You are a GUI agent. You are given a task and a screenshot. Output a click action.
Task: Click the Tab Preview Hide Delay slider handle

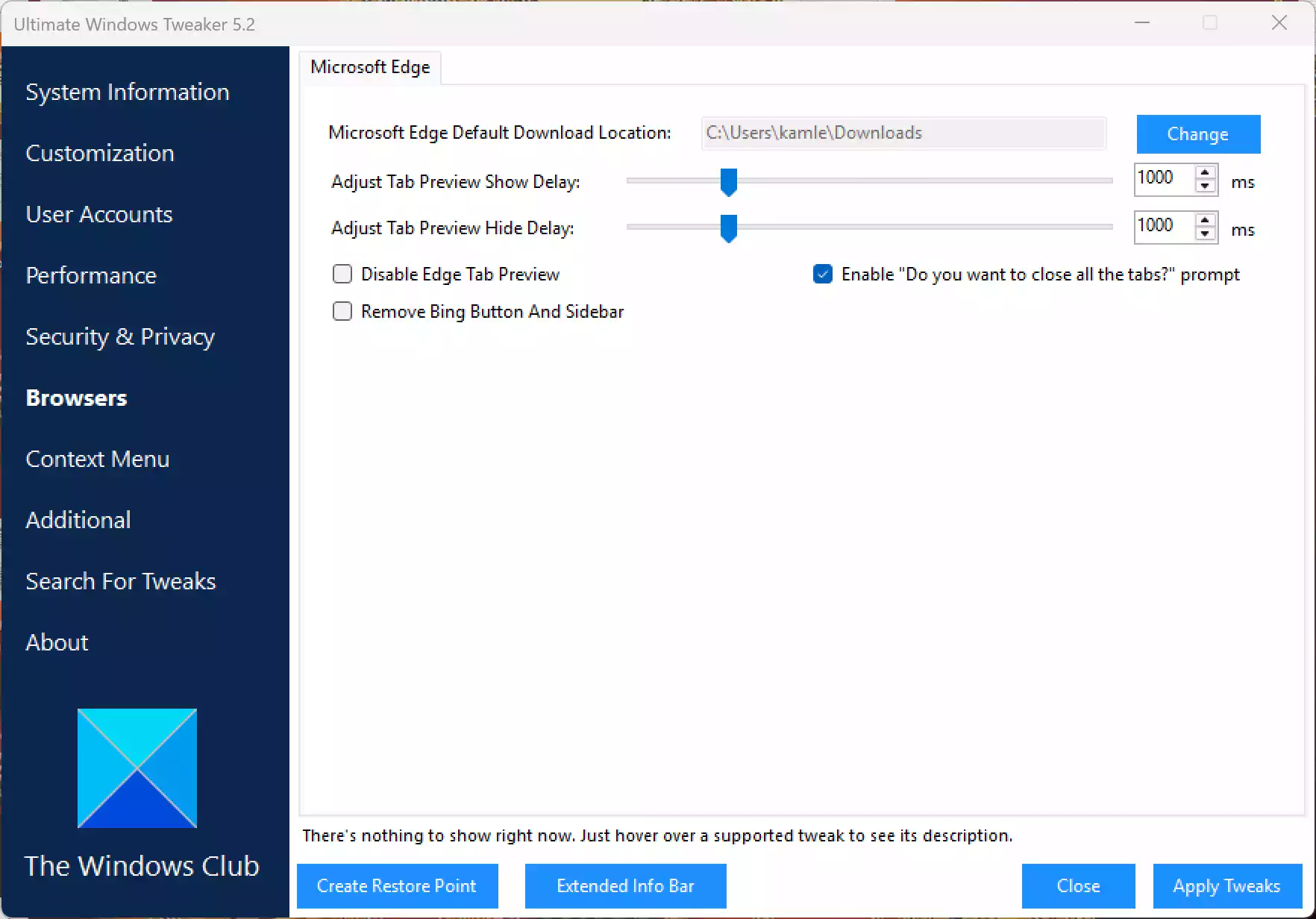[x=729, y=228]
